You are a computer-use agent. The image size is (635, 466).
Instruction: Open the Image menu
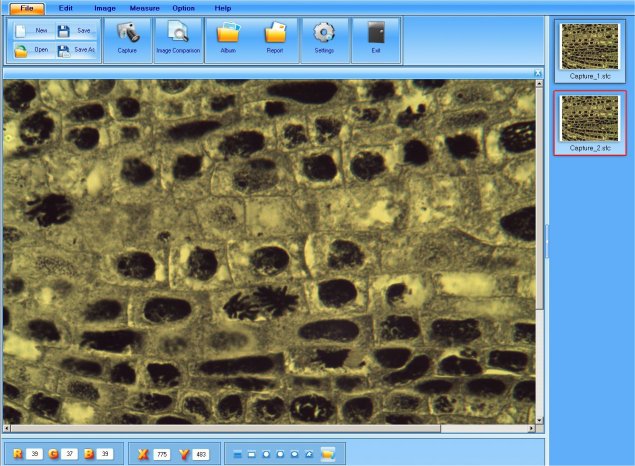click(105, 8)
